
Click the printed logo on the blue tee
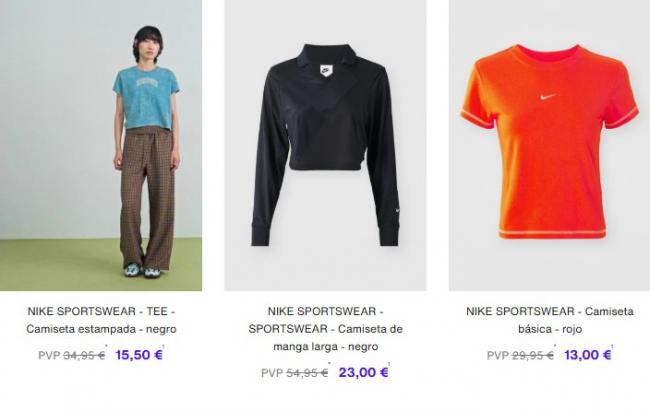pos(147,83)
